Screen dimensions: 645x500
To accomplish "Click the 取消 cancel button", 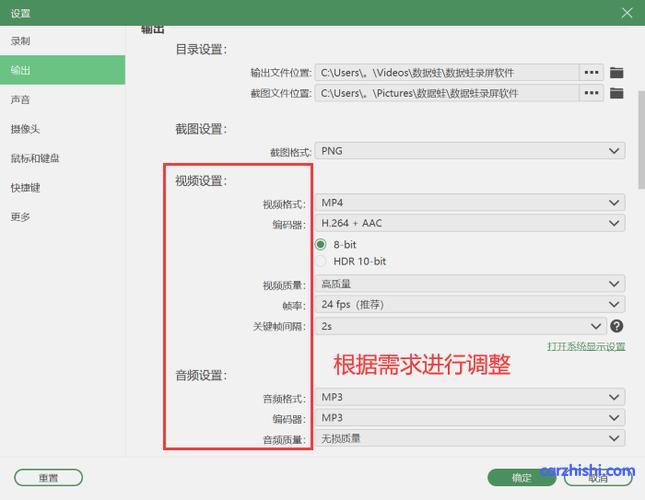I will pos(598,478).
